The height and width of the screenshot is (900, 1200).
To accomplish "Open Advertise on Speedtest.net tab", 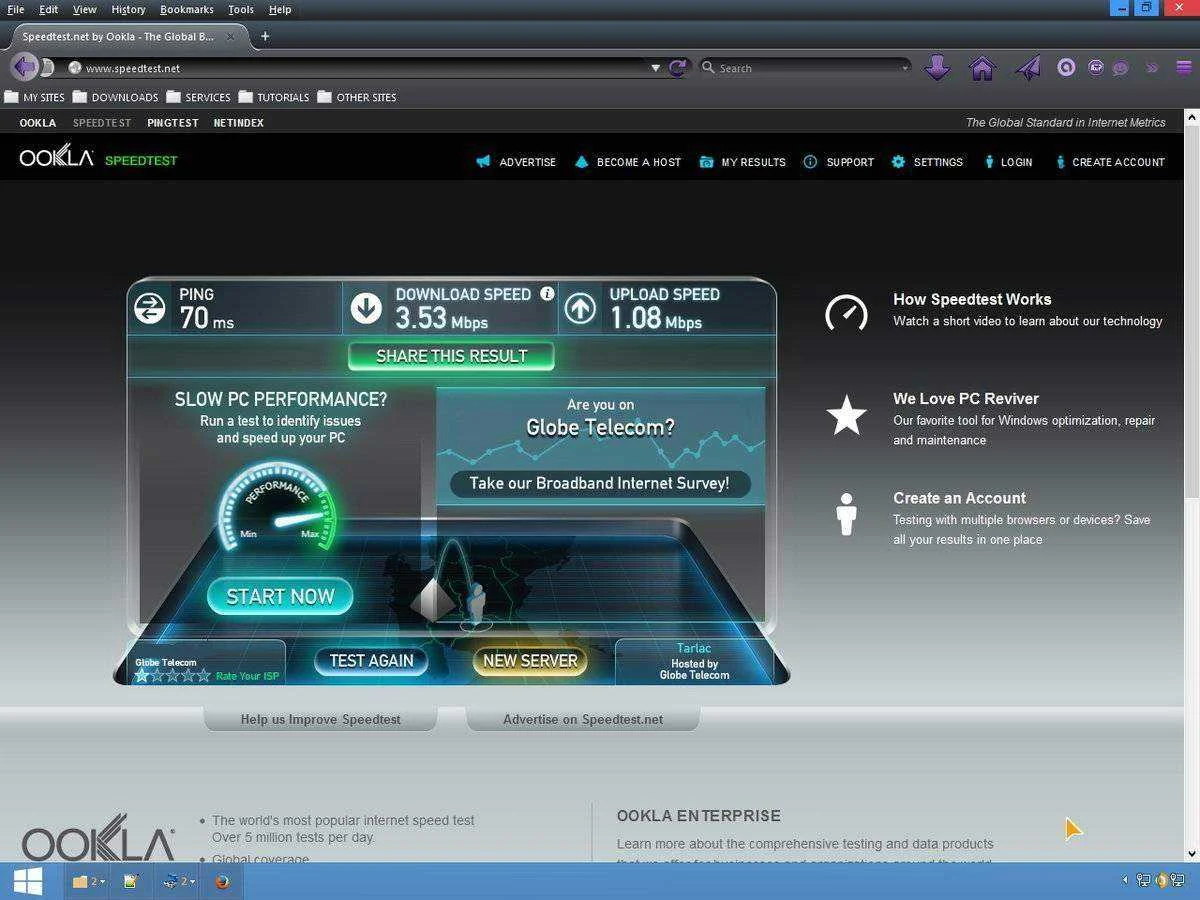I will [583, 719].
